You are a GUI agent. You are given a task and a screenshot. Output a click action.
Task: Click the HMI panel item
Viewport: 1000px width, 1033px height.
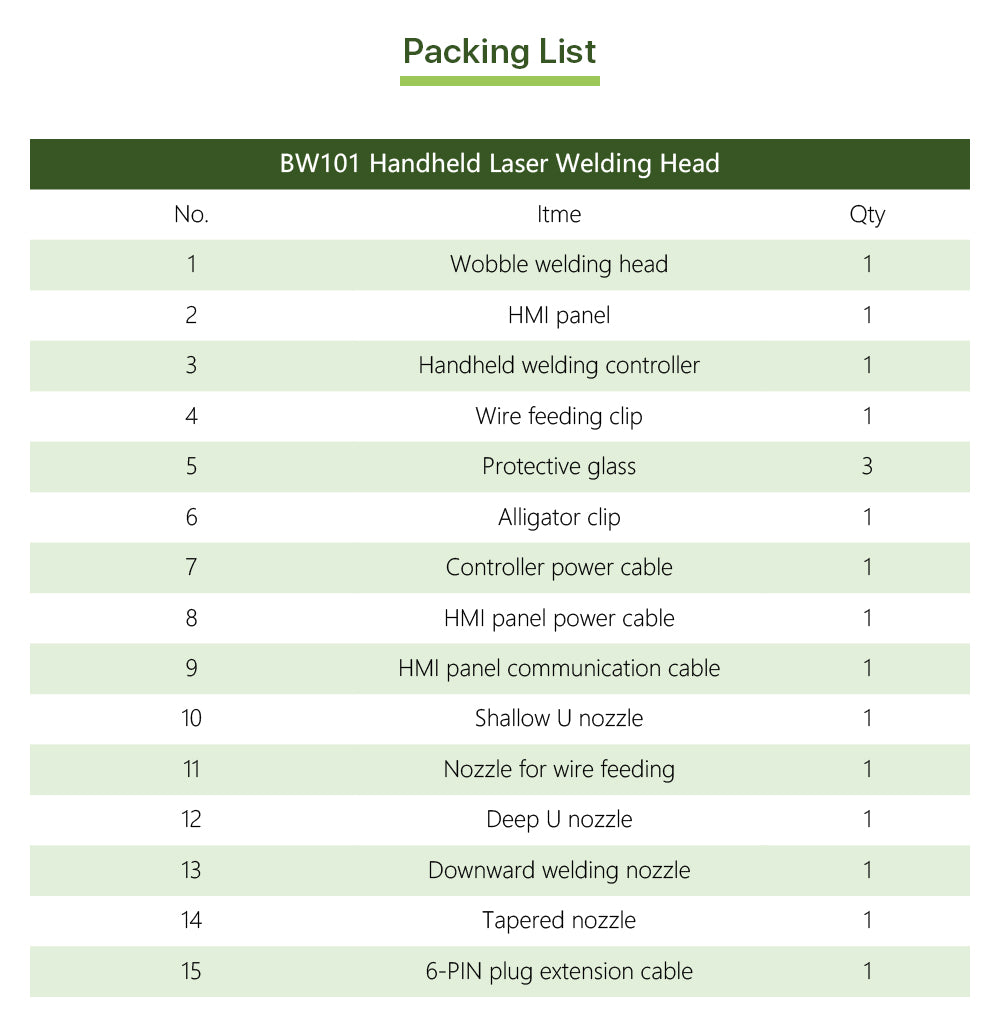coord(559,315)
